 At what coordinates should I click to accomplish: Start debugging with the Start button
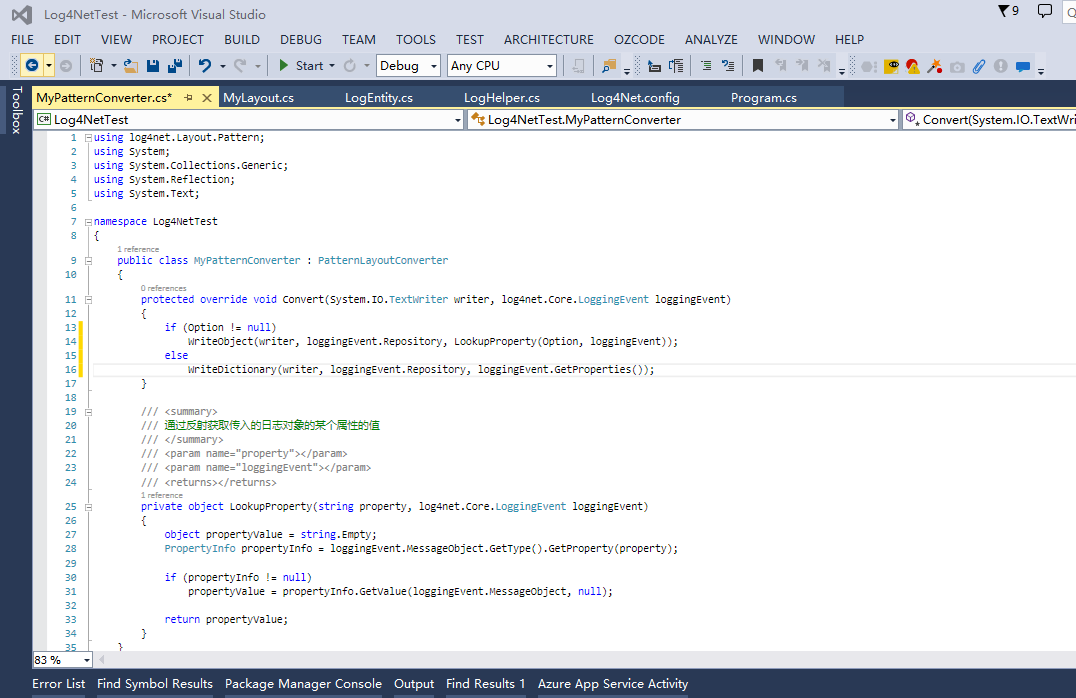(301, 66)
